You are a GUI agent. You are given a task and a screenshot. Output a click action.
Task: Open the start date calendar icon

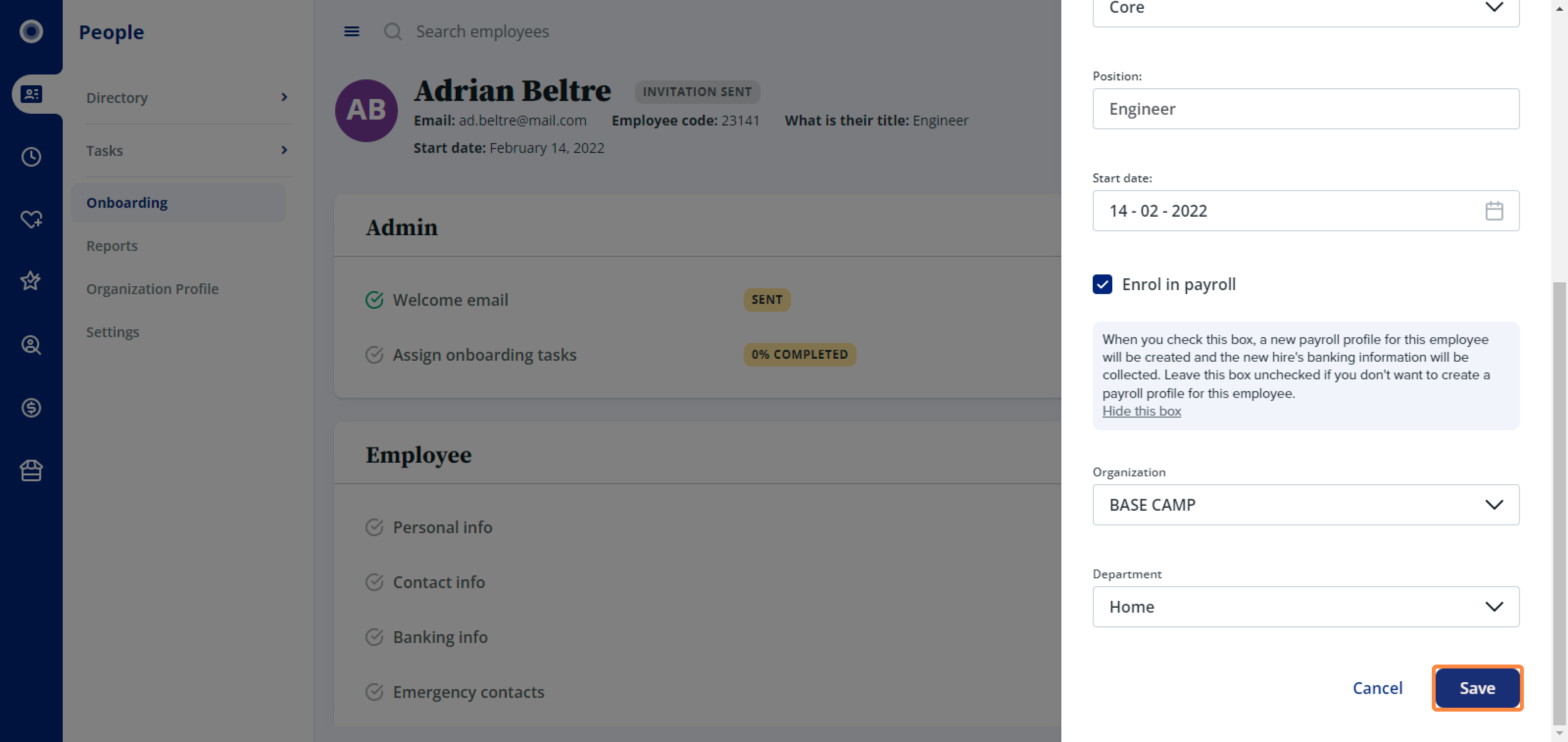(x=1494, y=211)
